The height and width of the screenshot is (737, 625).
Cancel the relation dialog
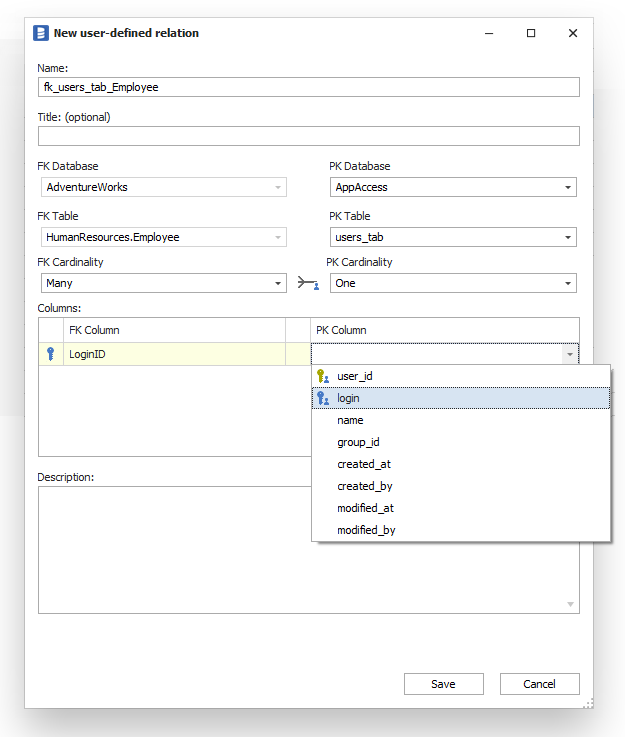tap(540, 684)
